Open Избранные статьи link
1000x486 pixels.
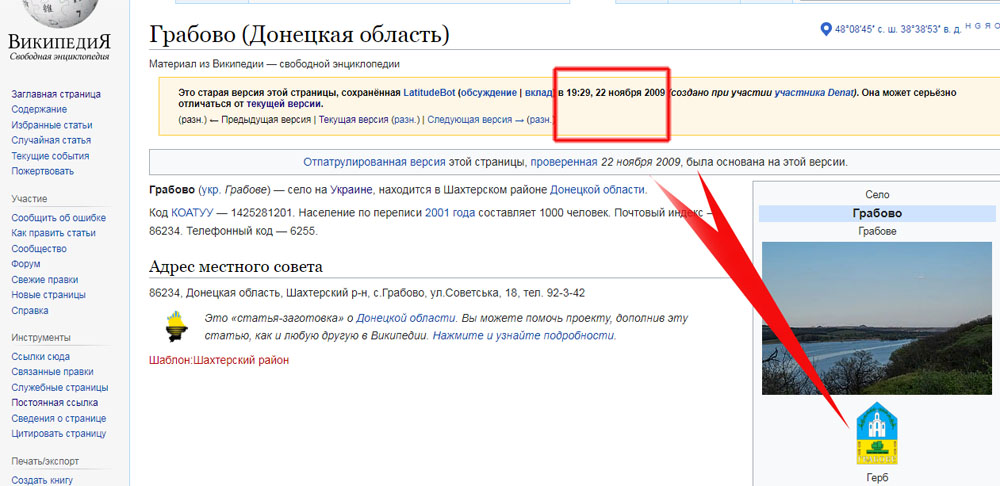click(52, 125)
